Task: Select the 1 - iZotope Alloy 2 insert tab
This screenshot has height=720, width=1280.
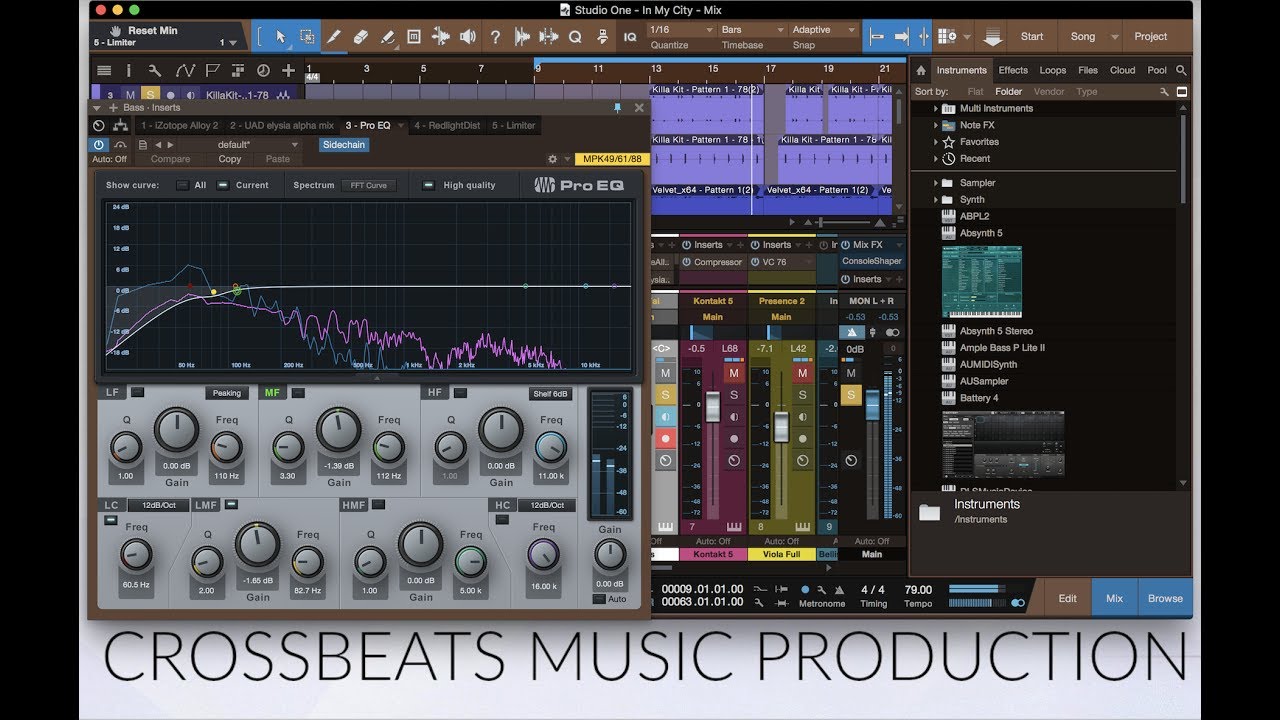Action: click(179, 126)
